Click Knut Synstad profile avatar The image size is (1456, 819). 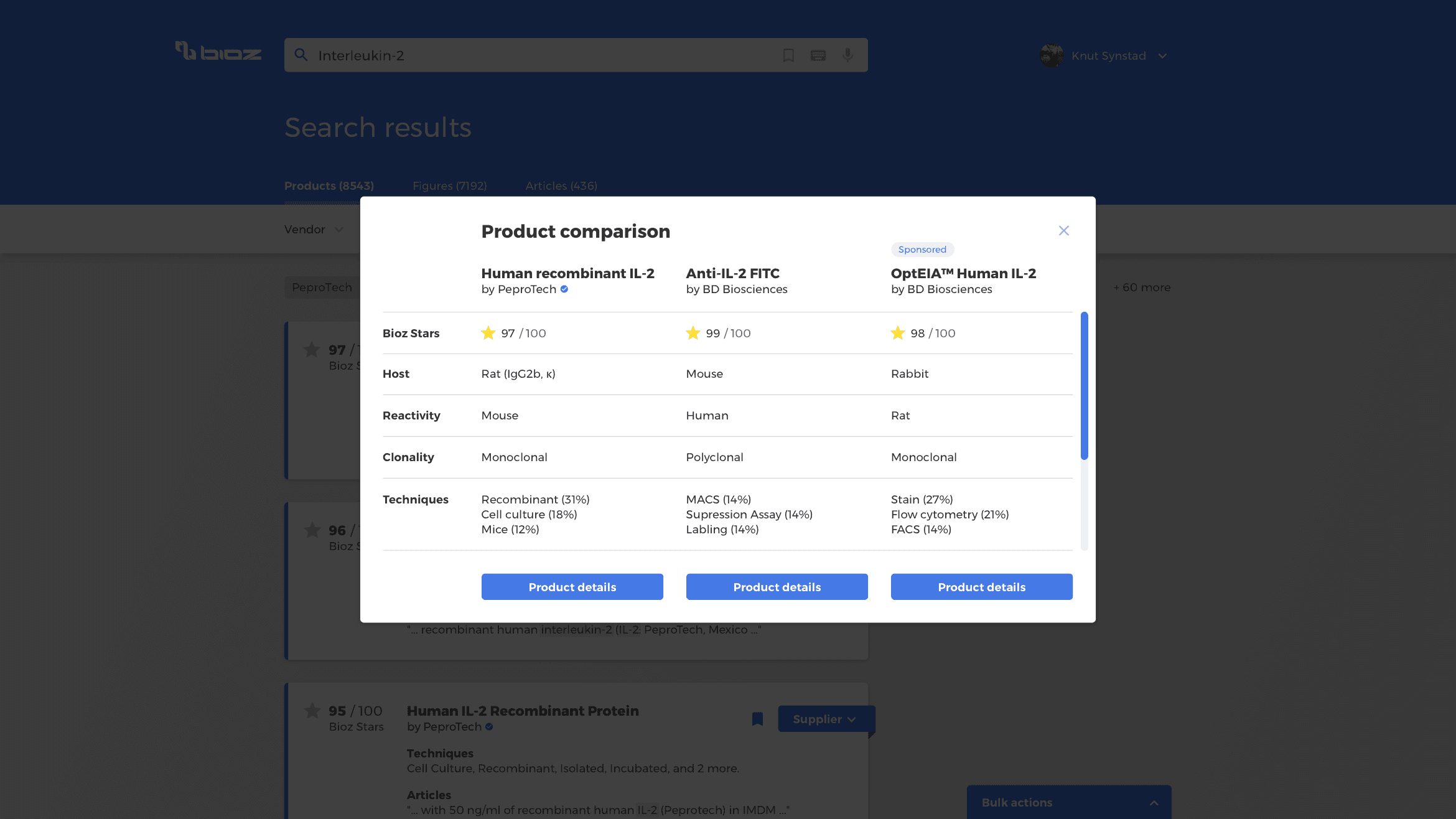1052,55
